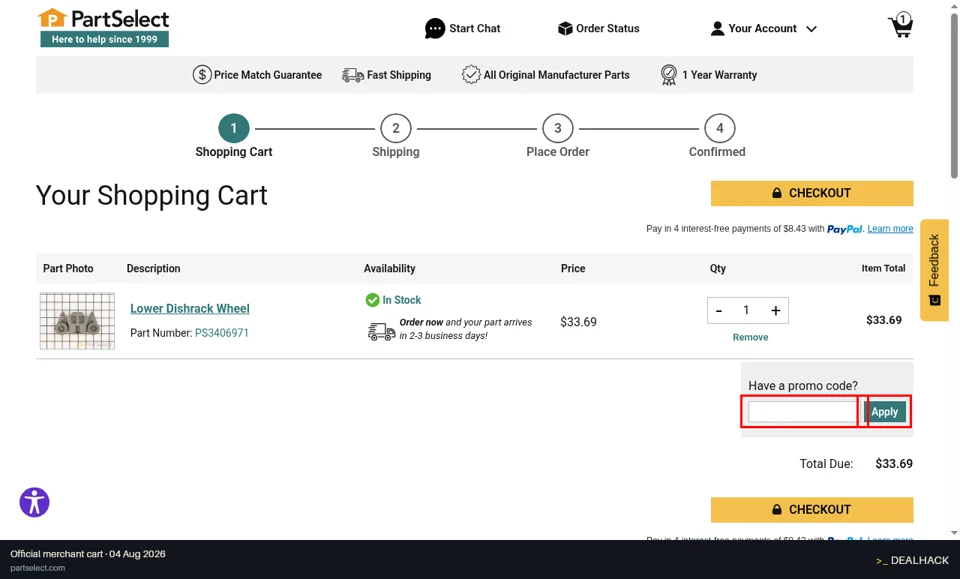Screen dimensions: 960x579
Task: Click the Fast Shipping truck icon
Action: pyautogui.click(x=353, y=75)
